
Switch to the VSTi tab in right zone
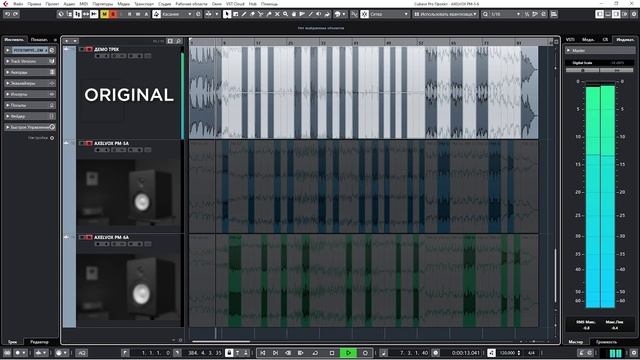pos(570,40)
